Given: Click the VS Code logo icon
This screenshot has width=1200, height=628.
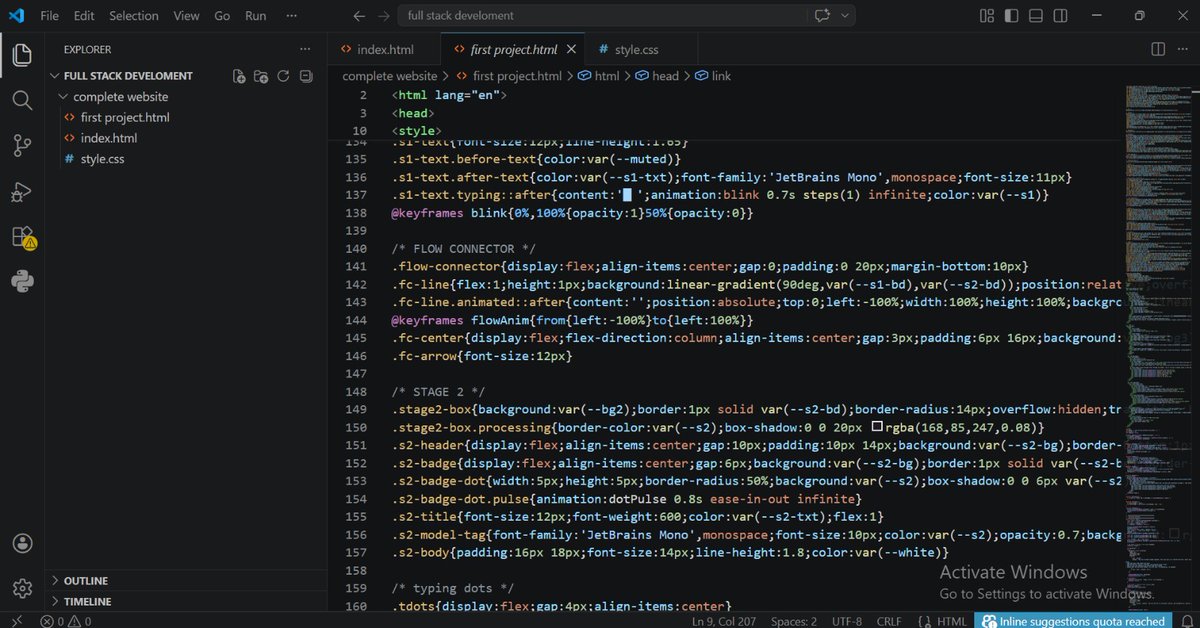Looking at the screenshot, I should 17,16.
